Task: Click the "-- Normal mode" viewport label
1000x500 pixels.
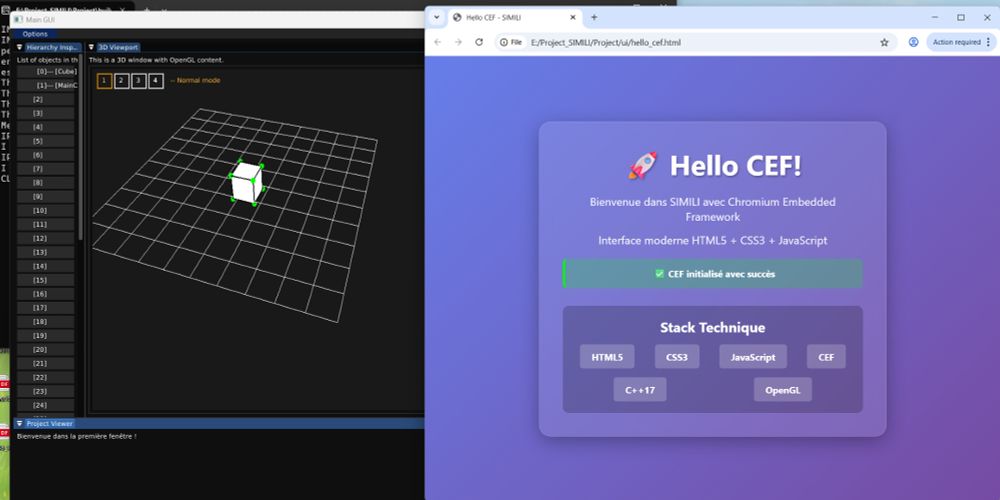Action: coord(195,81)
